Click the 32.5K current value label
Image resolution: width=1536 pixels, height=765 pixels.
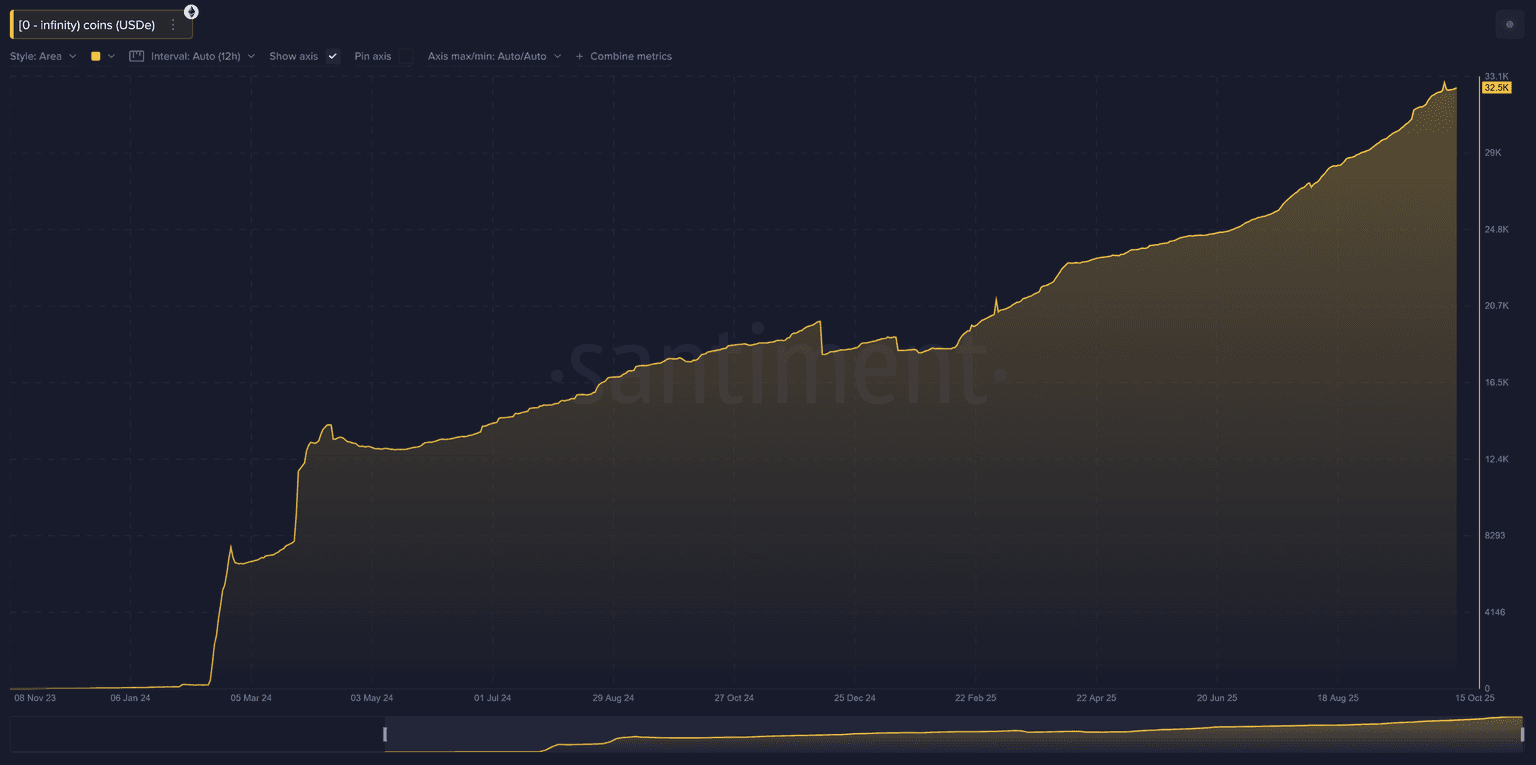[x=1496, y=88]
